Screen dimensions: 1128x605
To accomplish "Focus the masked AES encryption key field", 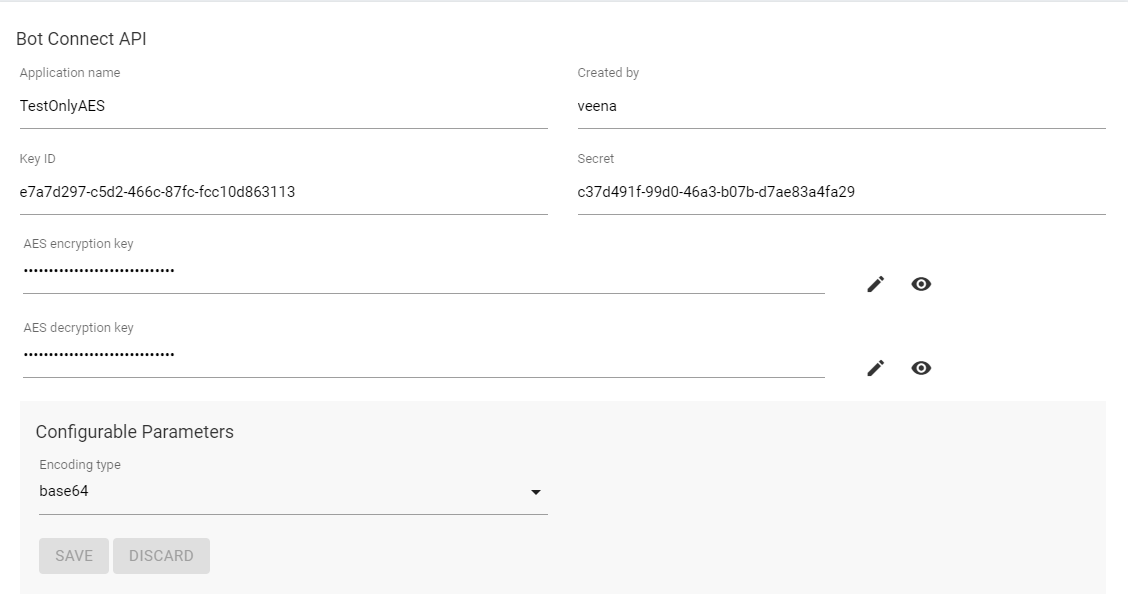I will pyautogui.click(x=422, y=270).
